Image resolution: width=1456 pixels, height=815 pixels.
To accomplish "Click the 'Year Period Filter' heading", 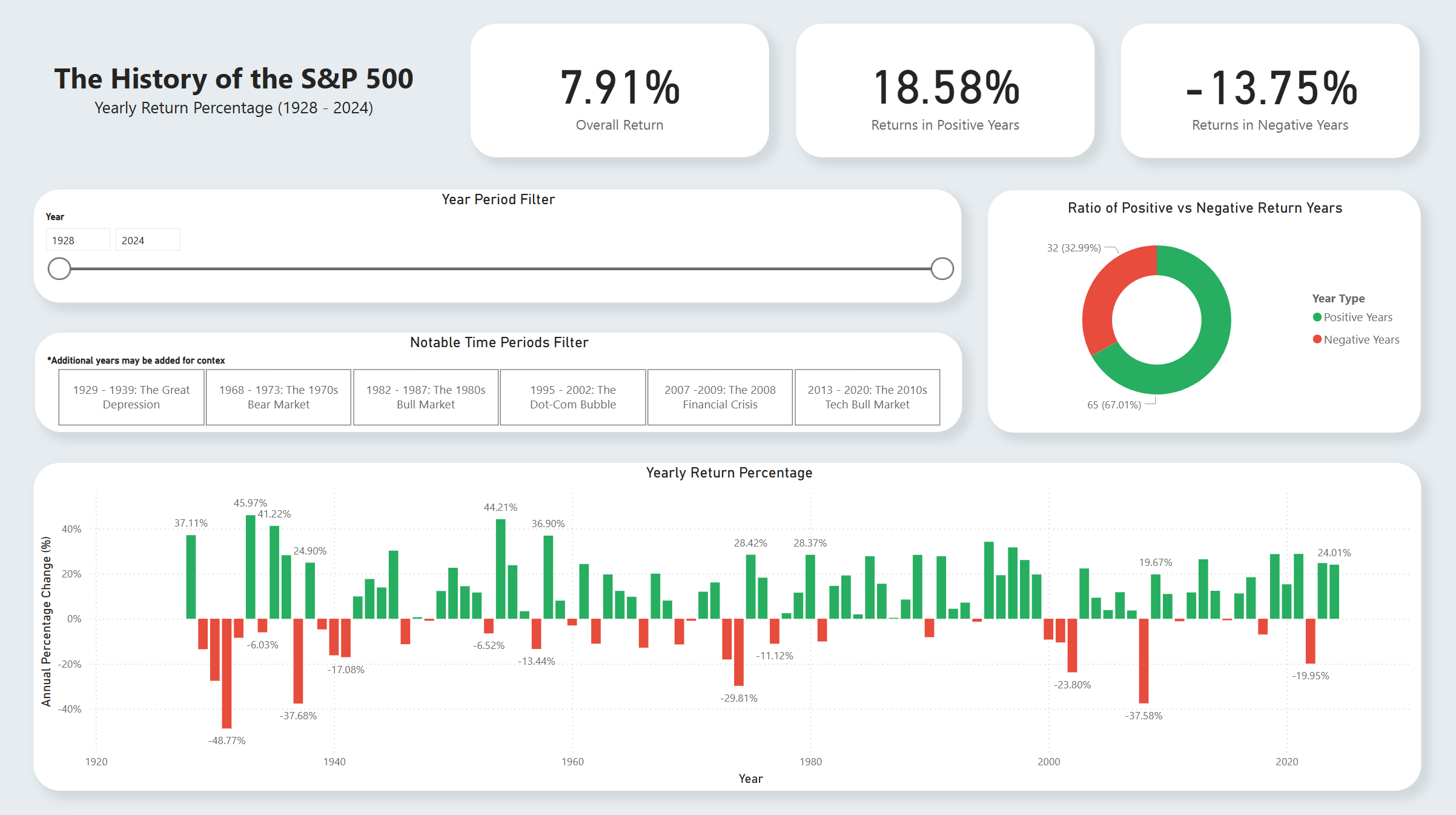I will (498, 199).
